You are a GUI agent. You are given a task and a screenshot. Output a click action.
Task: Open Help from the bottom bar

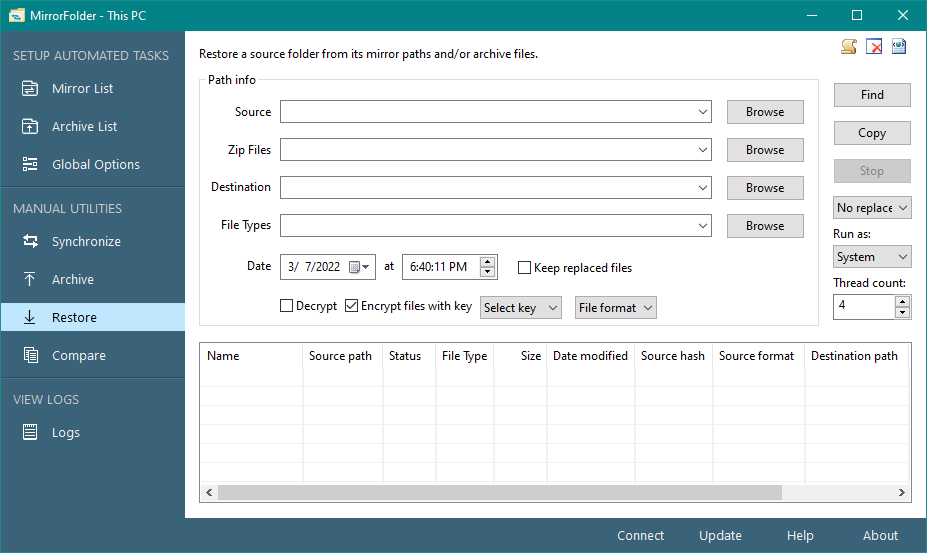pos(800,535)
